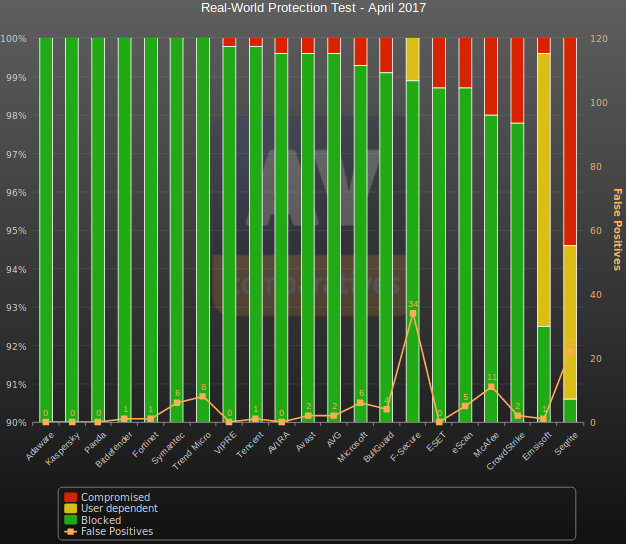Click the Fortinet false positive marker 1
Image resolution: width=626 pixels, height=544 pixels.
point(151,419)
